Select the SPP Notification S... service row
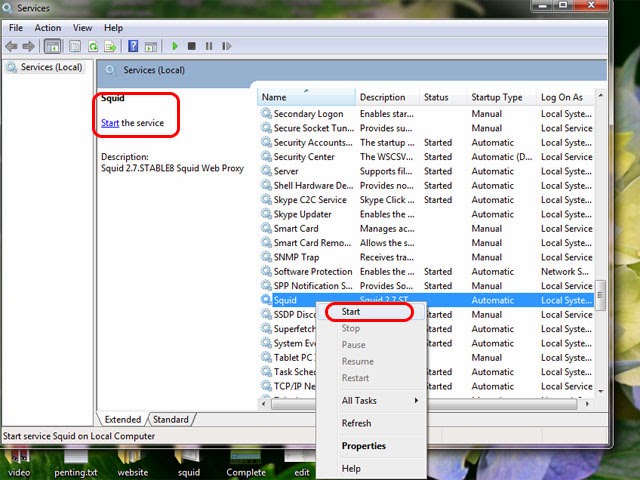640x480 pixels. [426, 285]
